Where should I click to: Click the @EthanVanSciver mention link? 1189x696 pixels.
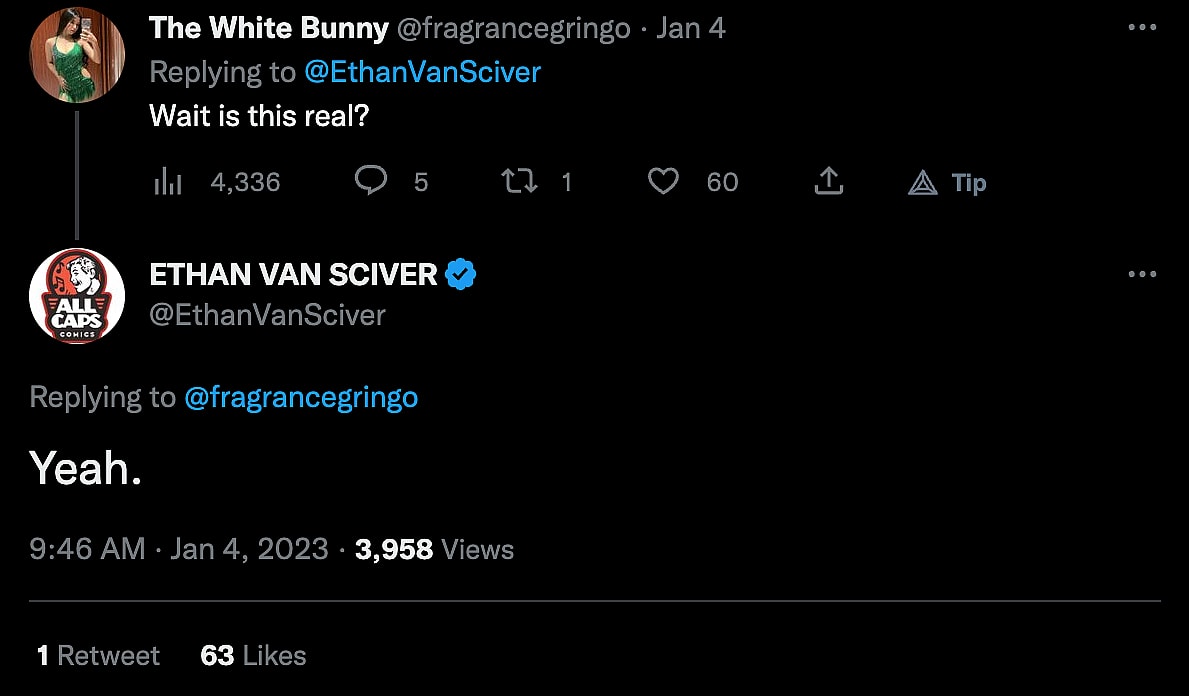pyautogui.click(x=422, y=72)
